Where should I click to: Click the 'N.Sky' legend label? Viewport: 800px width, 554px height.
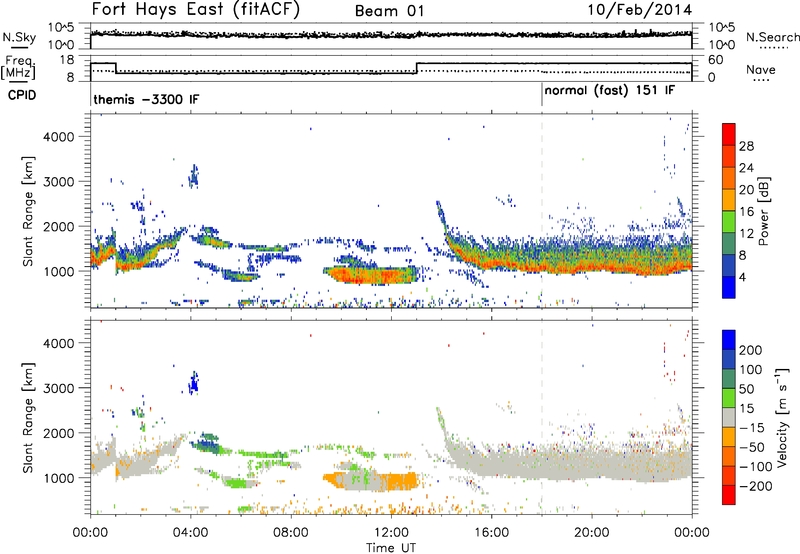[19, 37]
